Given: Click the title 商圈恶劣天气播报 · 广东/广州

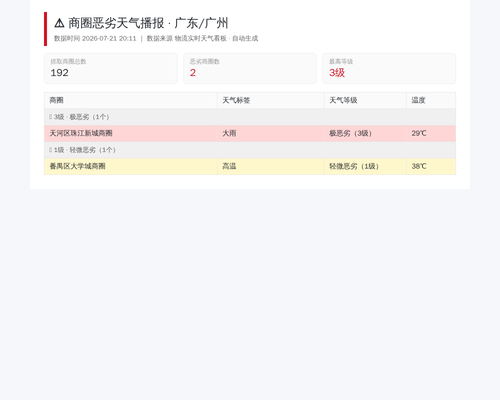Looking at the screenshot, I should click(148, 23).
